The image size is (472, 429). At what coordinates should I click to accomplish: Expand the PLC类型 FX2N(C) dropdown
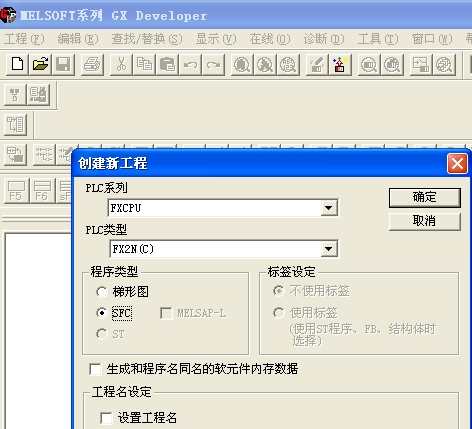(329, 249)
